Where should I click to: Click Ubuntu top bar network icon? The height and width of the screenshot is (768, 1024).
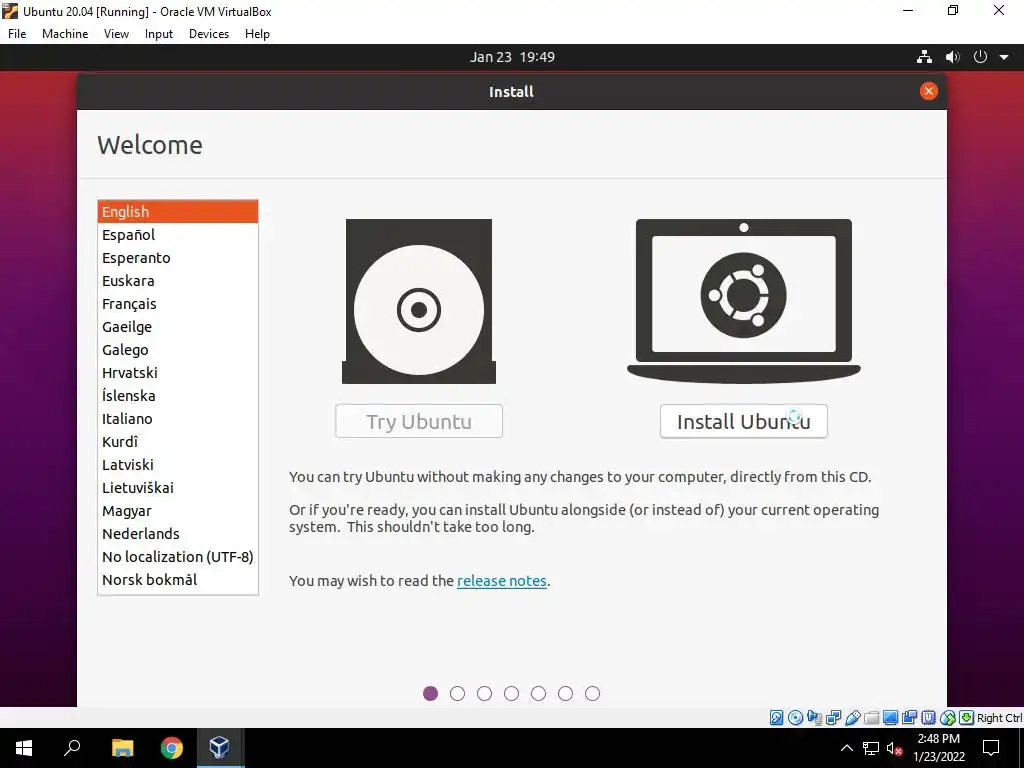924,57
